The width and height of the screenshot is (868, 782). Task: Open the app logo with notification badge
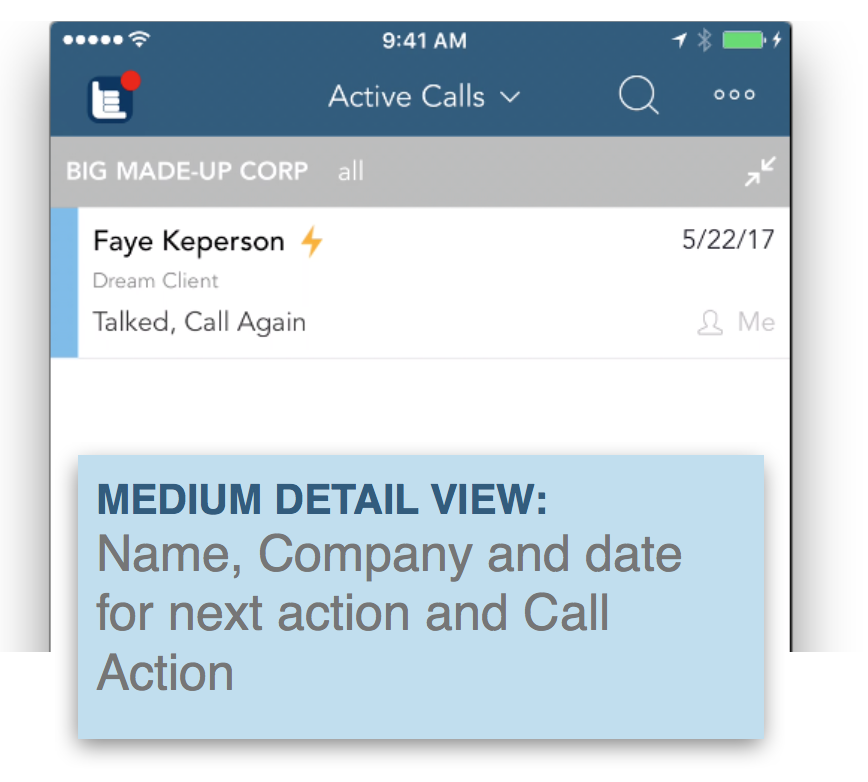point(109,95)
